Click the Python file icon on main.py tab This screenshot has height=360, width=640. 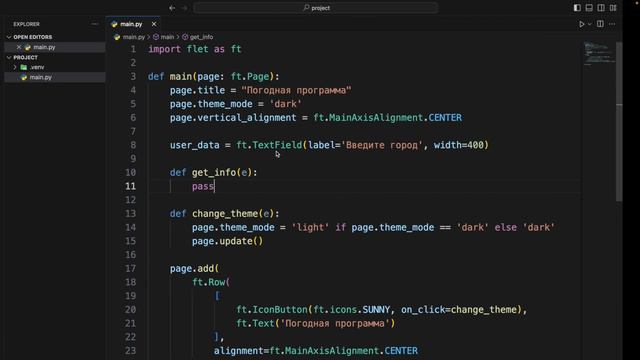click(x=114, y=24)
